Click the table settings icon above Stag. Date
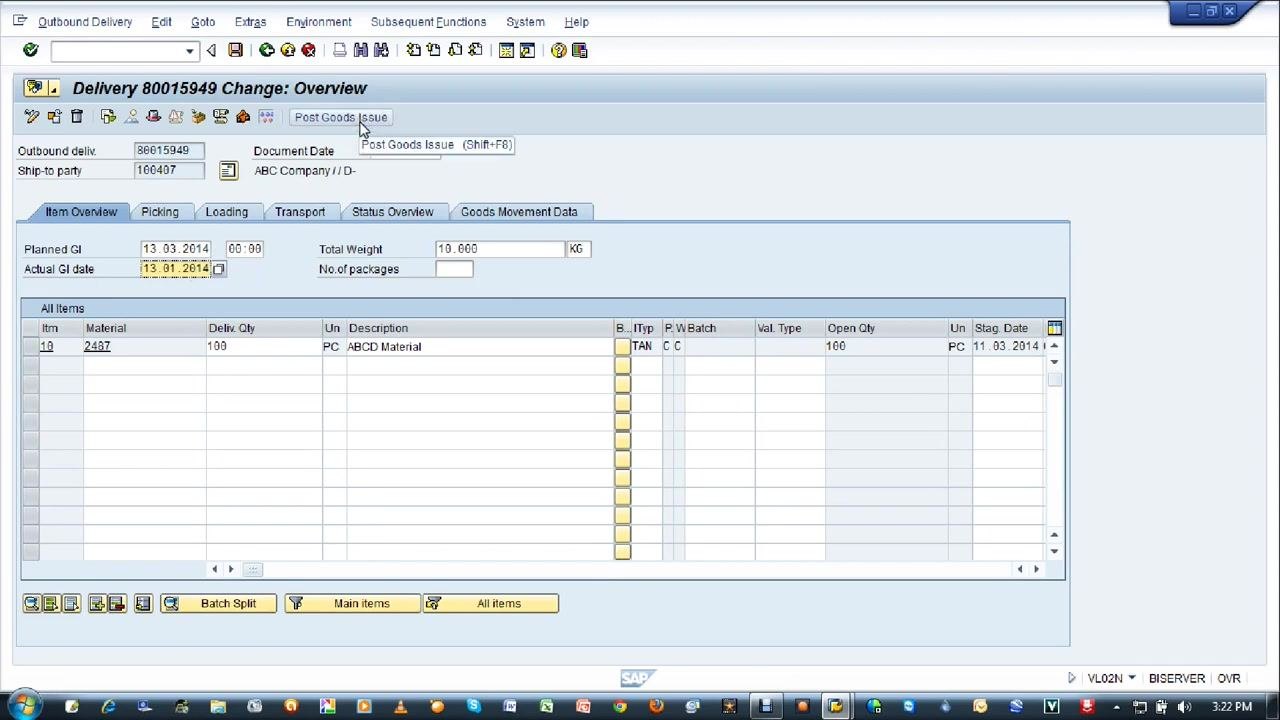1280x720 pixels. [x=1054, y=328]
